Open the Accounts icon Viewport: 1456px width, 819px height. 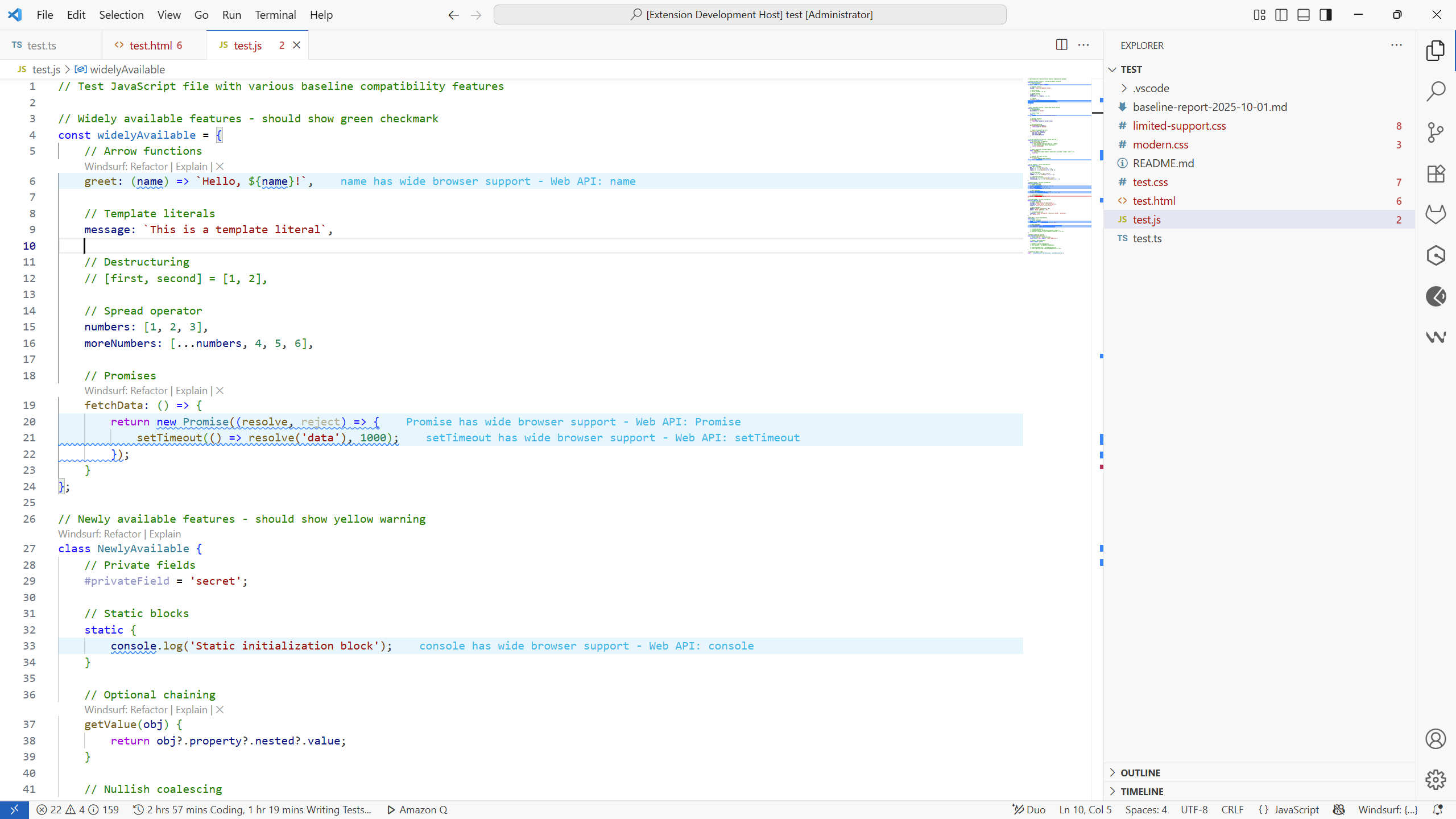tap(1436, 739)
